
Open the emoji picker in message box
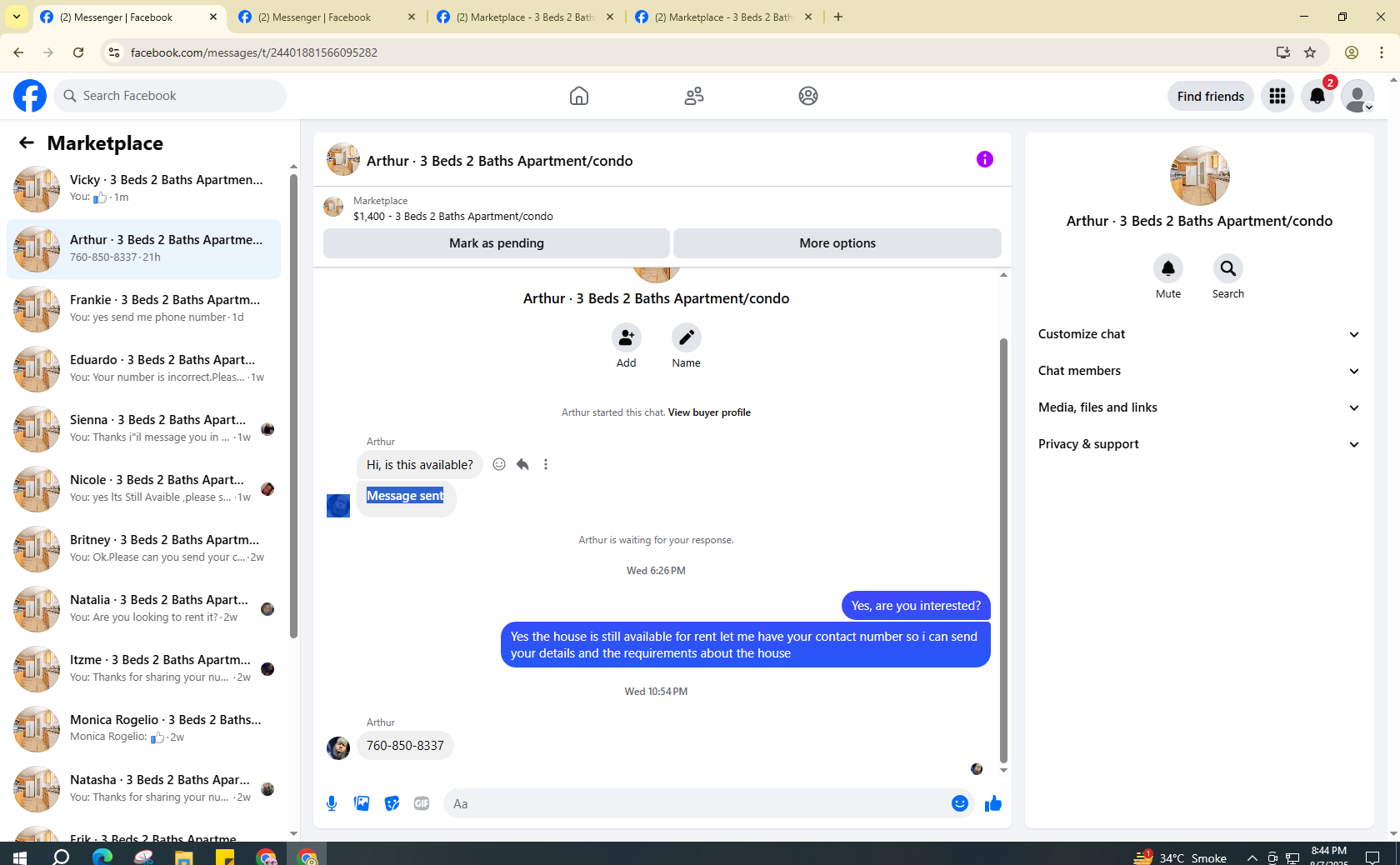coord(960,803)
